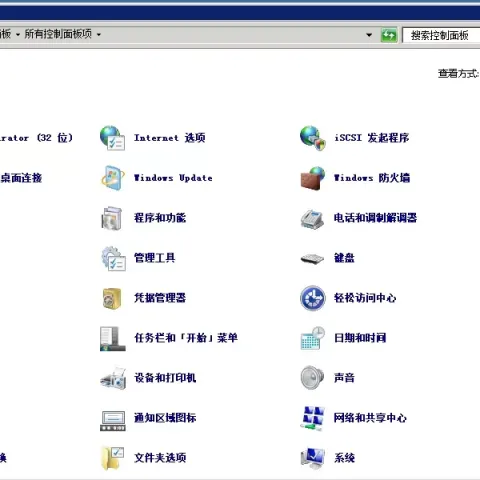480x480 pixels.
Task: Expand the 所有控制面板项 breadcrumb arrow
Action: (99, 34)
